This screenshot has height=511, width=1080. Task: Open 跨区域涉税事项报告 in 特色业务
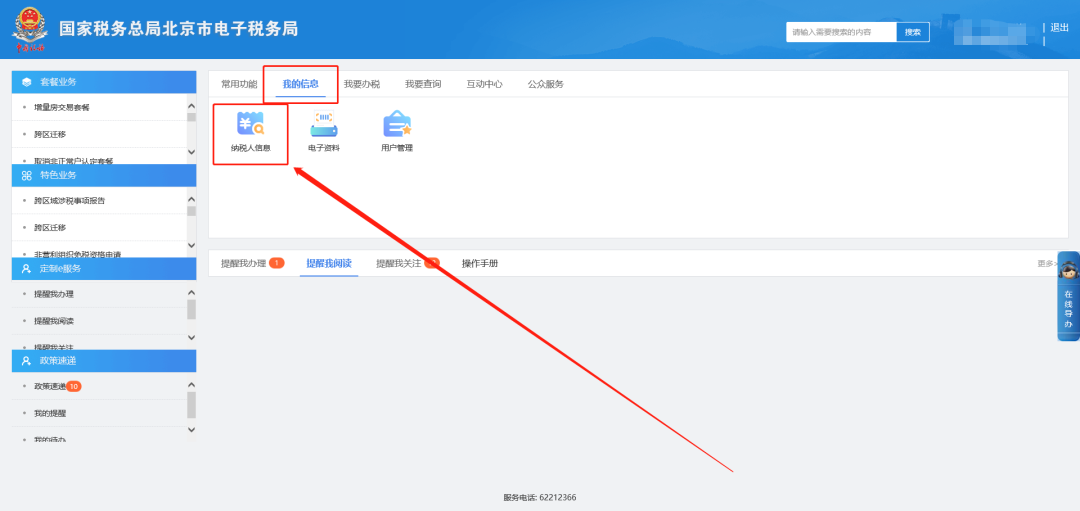[x=69, y=201]
